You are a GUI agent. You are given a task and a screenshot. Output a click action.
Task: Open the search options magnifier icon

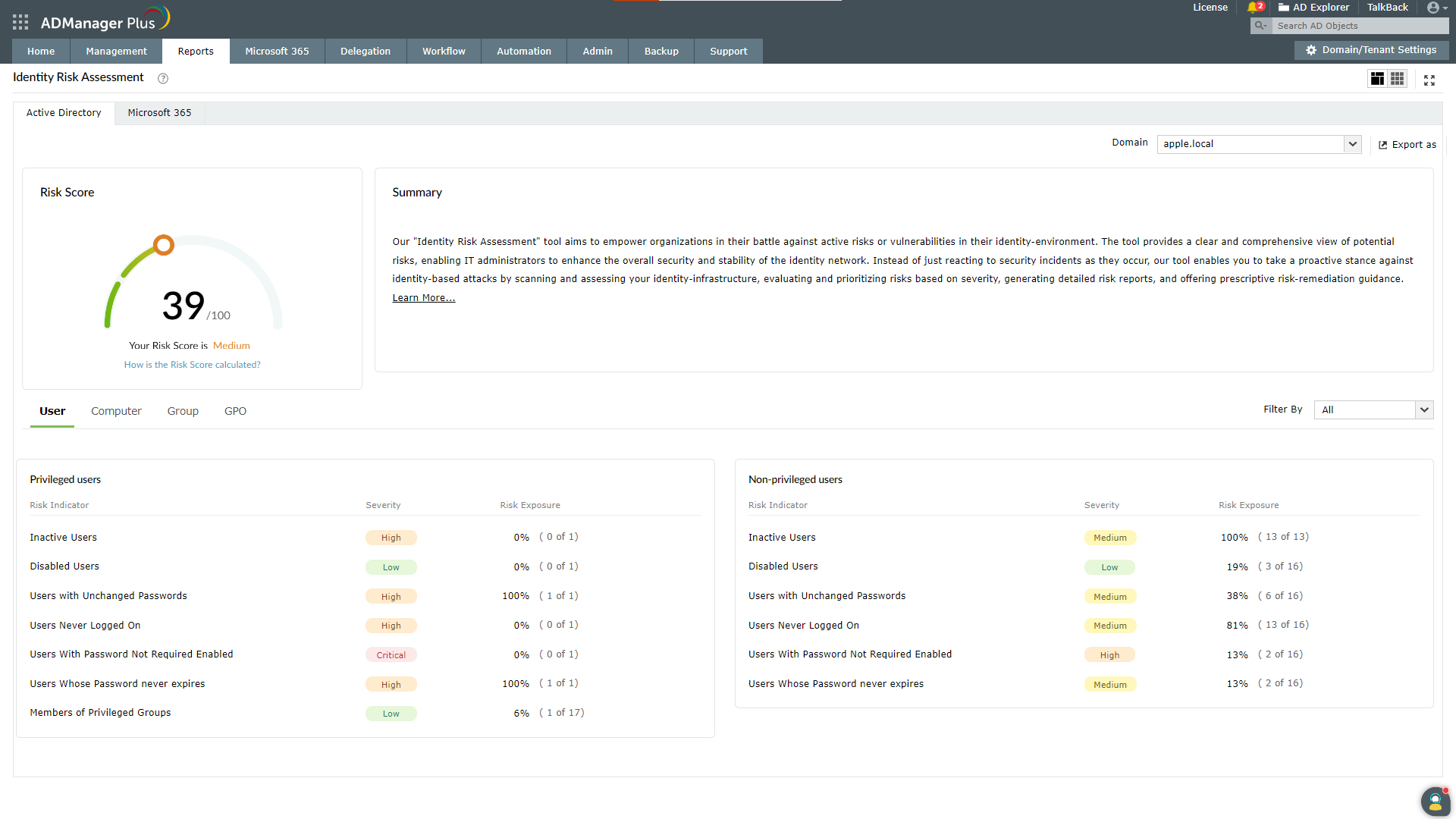[x=1260, y=25]
